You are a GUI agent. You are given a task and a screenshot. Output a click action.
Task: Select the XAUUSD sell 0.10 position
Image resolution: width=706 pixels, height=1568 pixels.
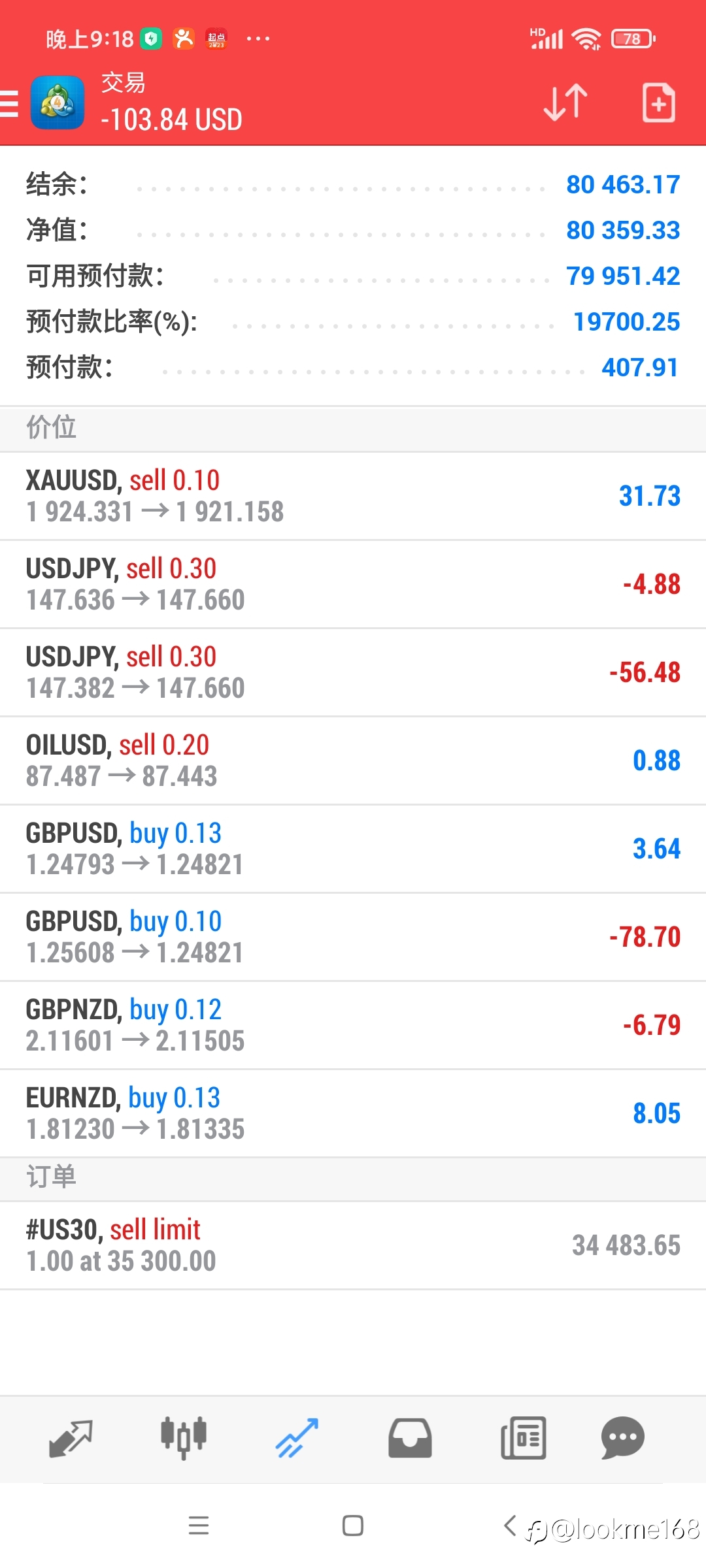353,497
